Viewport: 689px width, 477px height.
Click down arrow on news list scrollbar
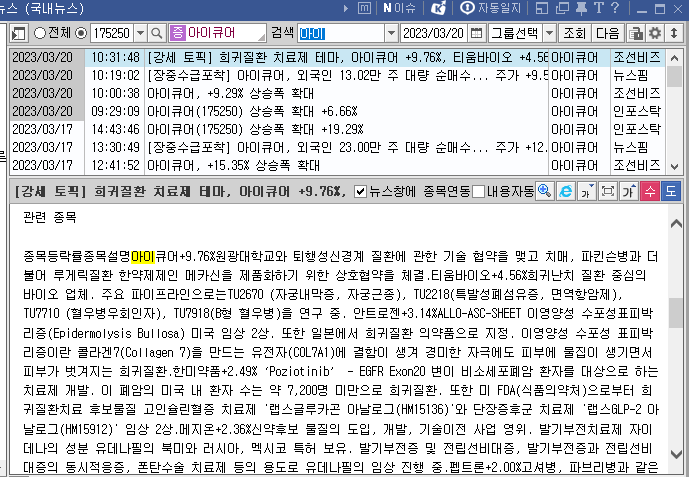pos(674,166)
